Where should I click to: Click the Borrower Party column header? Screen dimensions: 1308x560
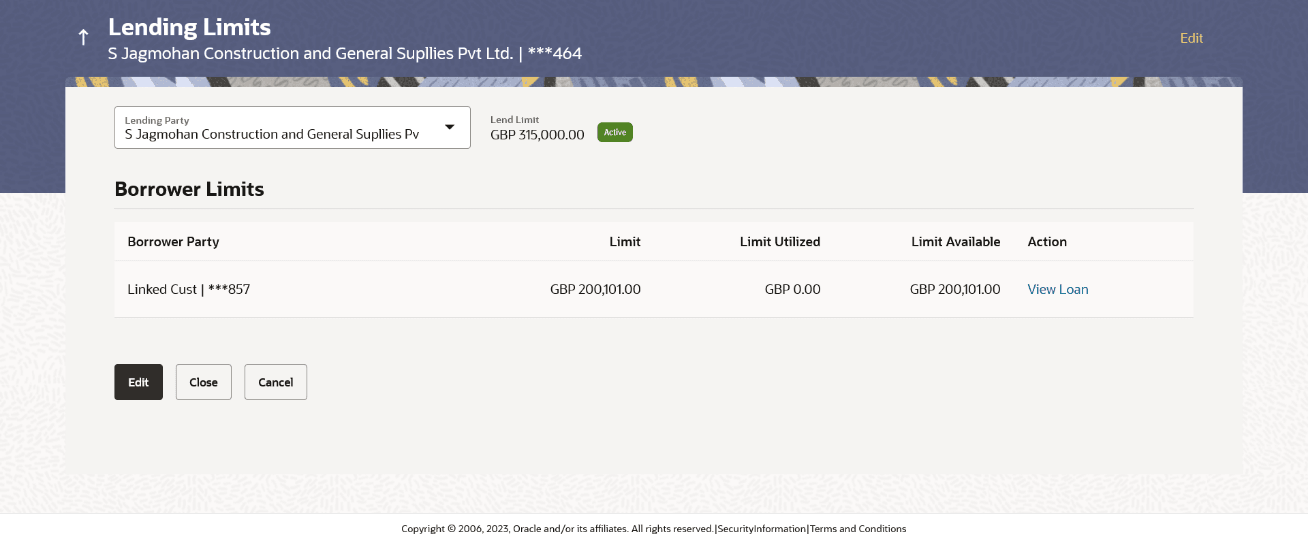coord(174,242)
